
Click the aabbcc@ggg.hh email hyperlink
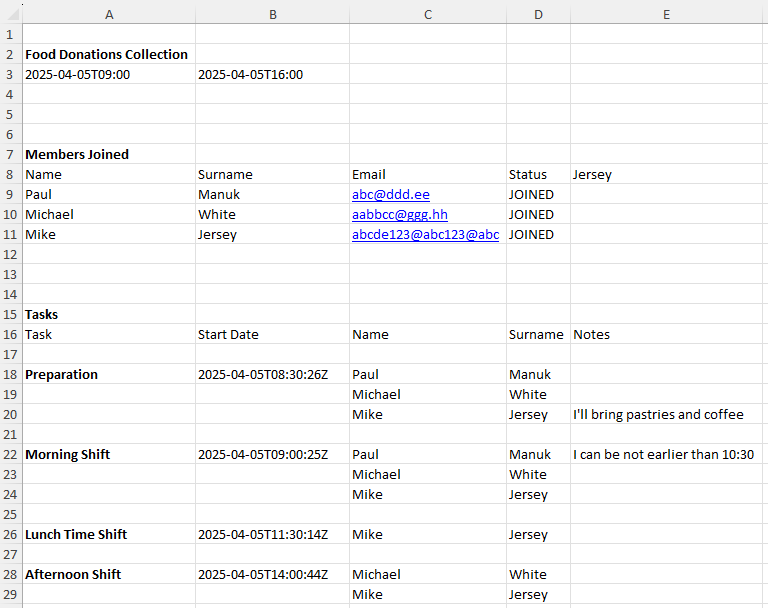pos(399,214)
